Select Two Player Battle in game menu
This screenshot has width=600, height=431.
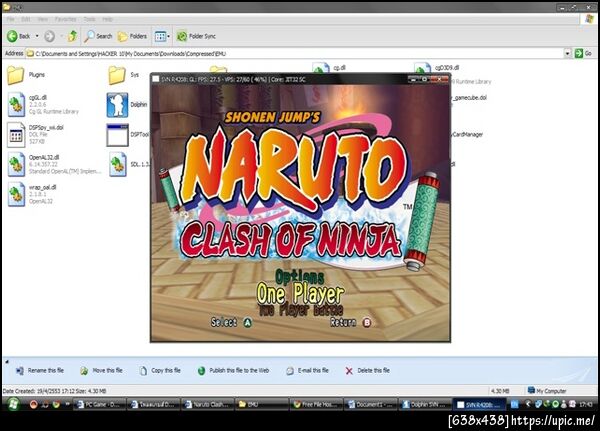pos(301,310)
